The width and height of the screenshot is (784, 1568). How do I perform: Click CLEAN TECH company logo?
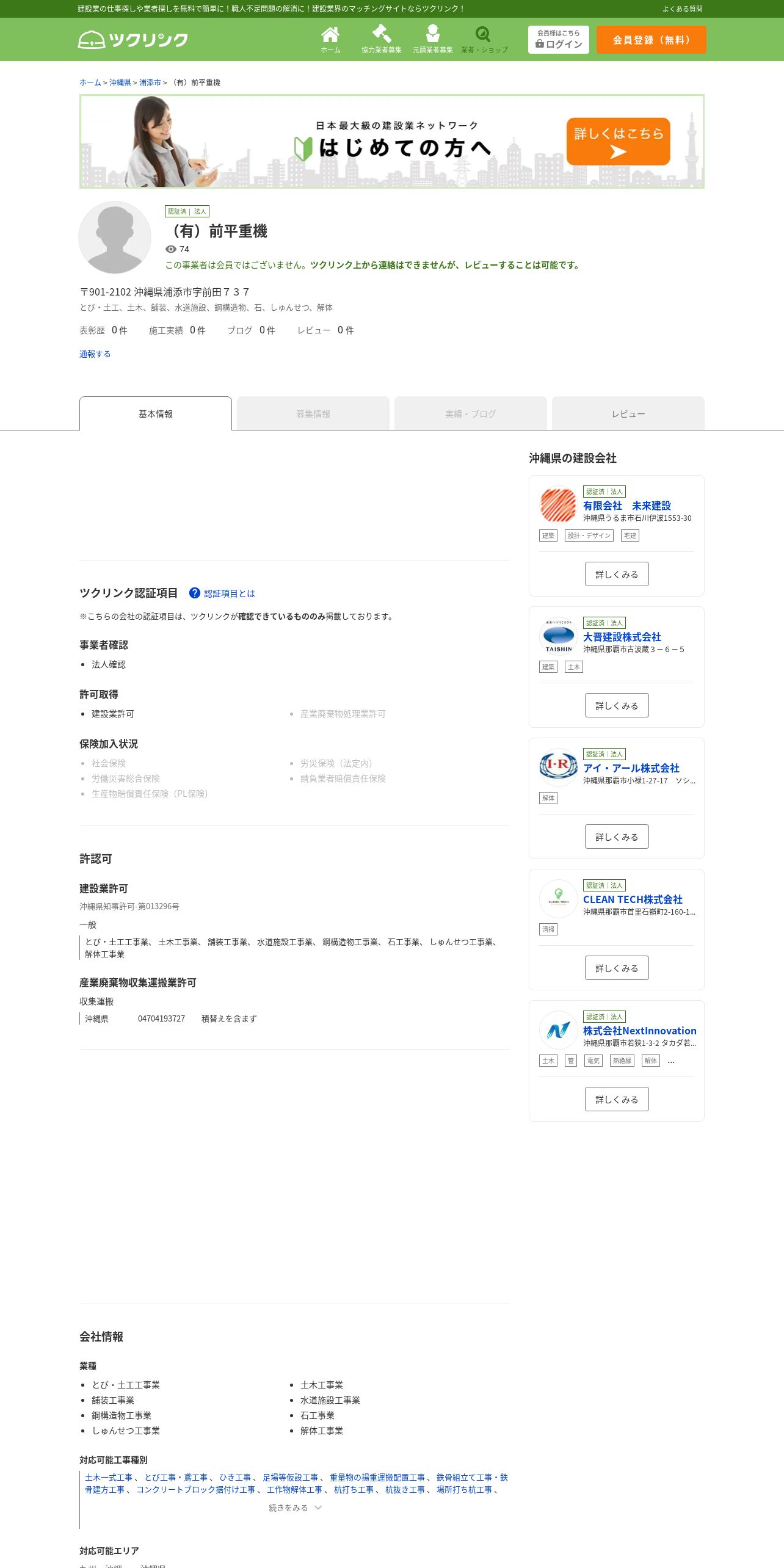click(x=558, y=898)
